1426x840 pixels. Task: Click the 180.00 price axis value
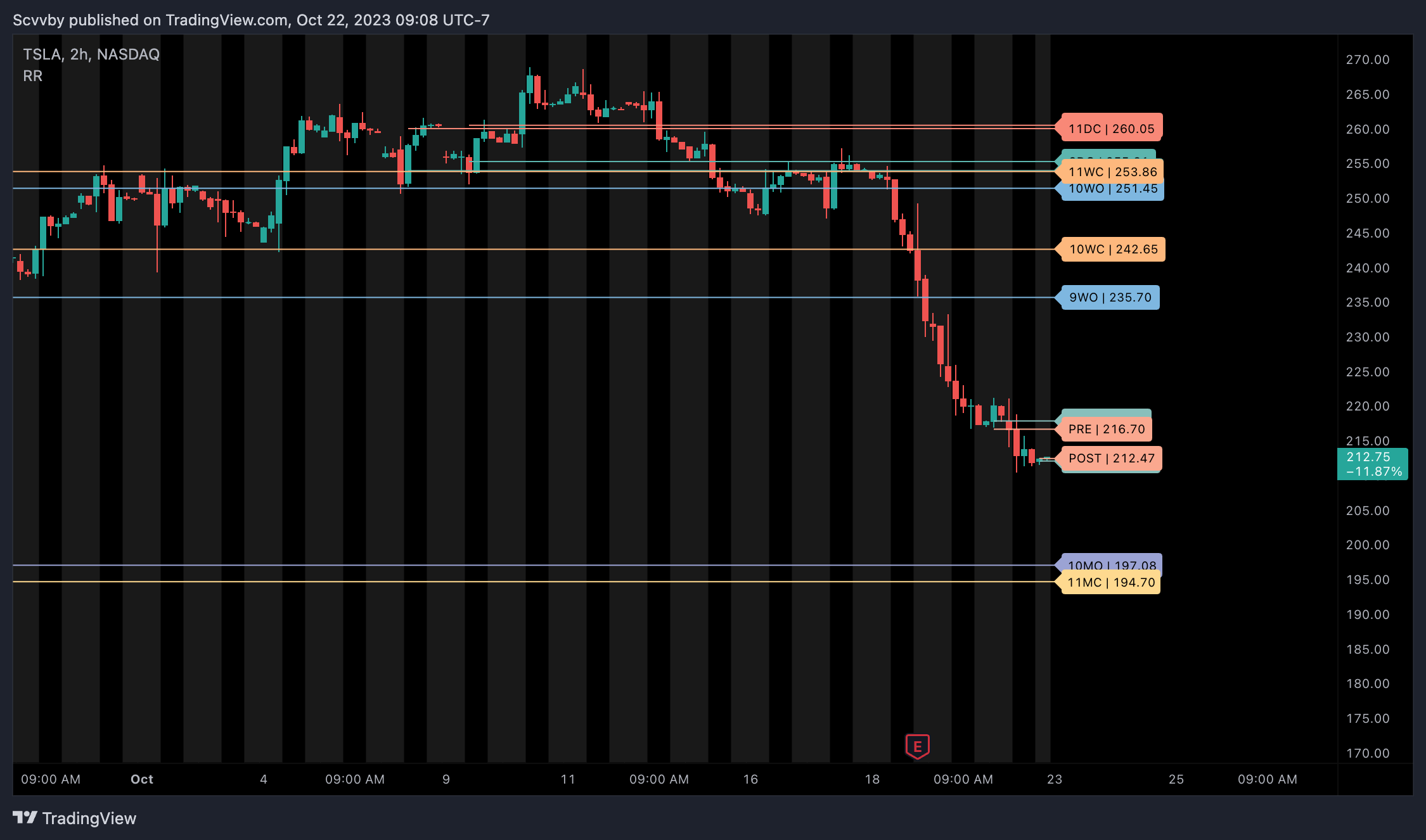[x=1368, y=684]
